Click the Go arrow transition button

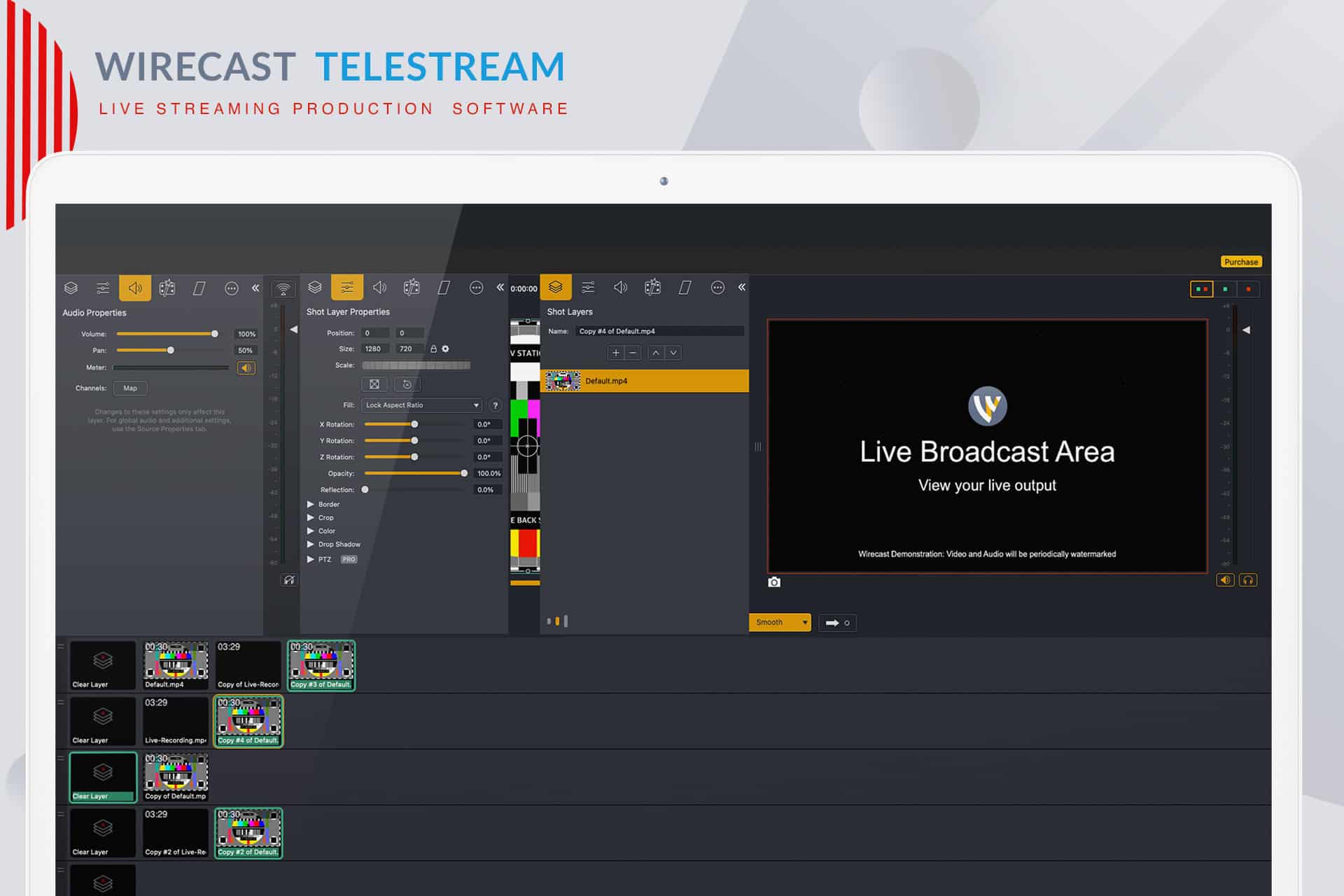[837, 622]
